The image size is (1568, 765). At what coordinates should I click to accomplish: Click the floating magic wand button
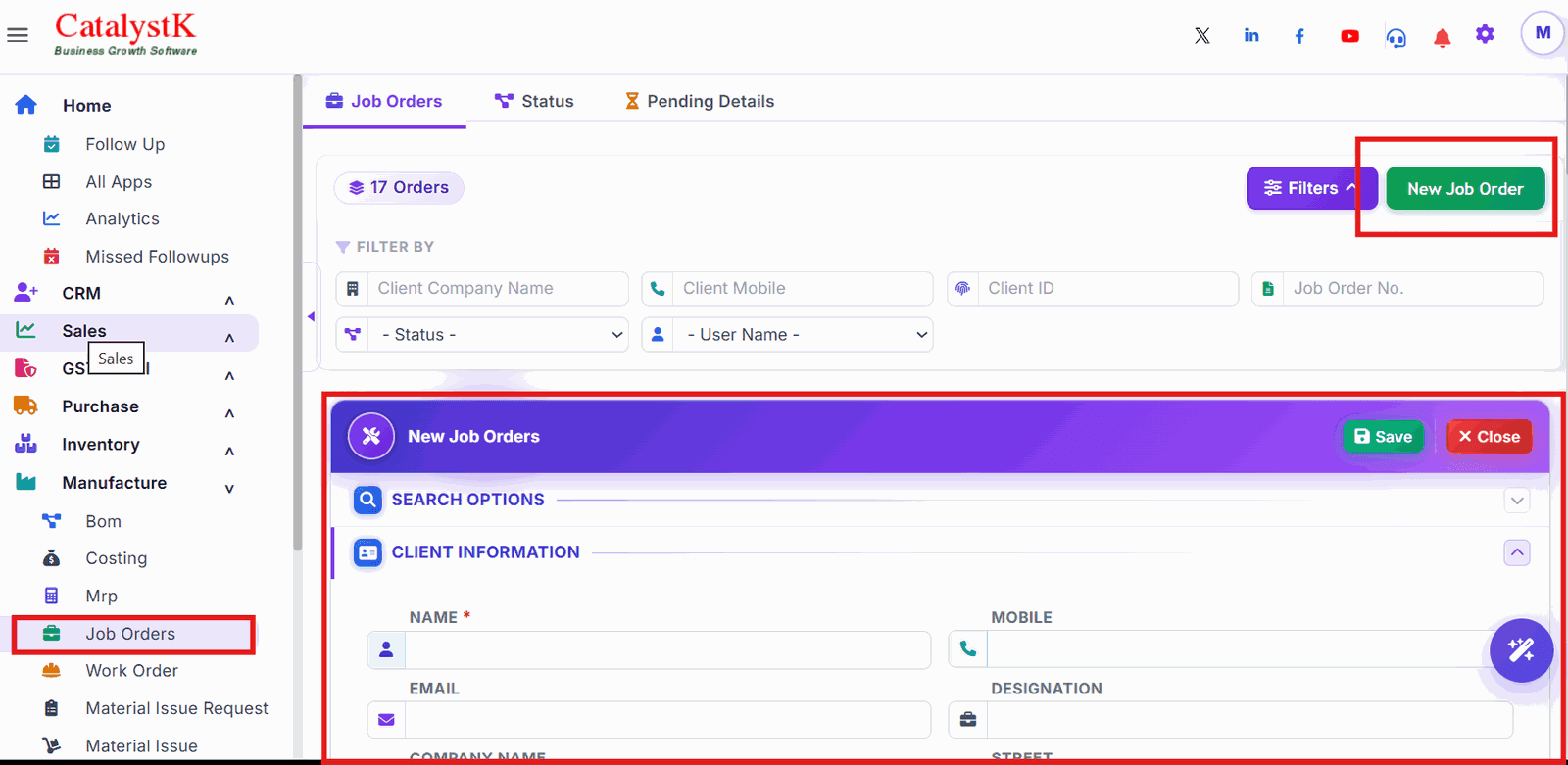(x=1521, y=649)
